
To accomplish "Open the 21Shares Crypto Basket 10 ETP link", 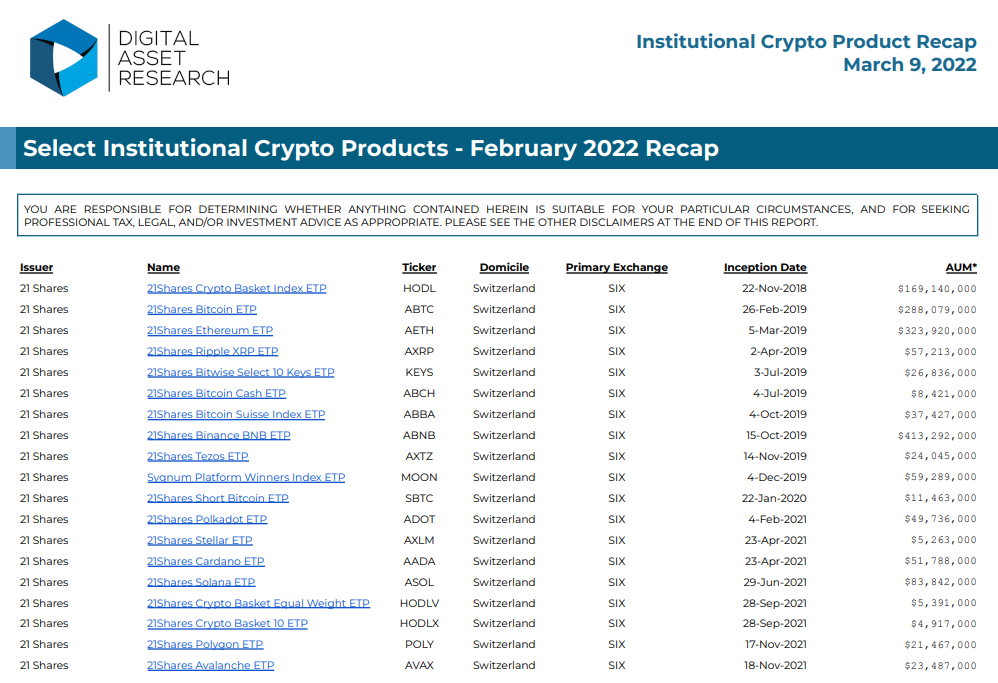I will (227, 623).
